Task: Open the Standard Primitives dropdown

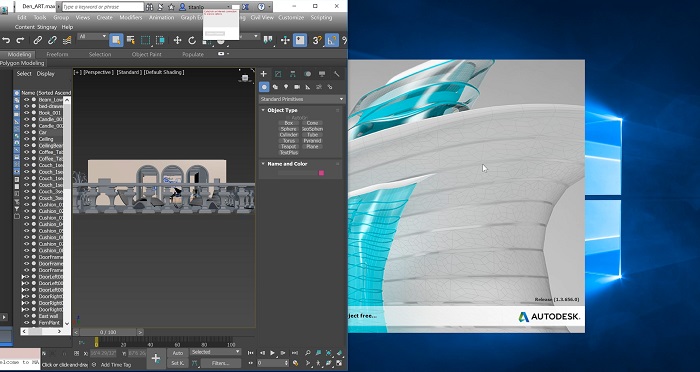Action: point(302,99)
